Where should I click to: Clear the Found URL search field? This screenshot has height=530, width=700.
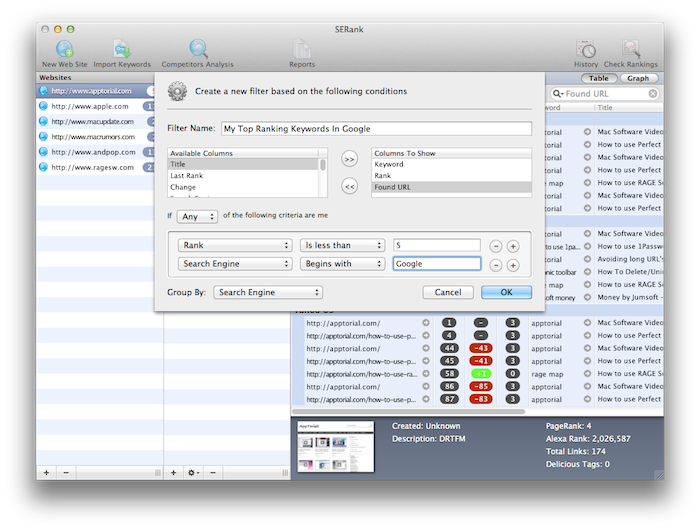click(x=653, y=93)
